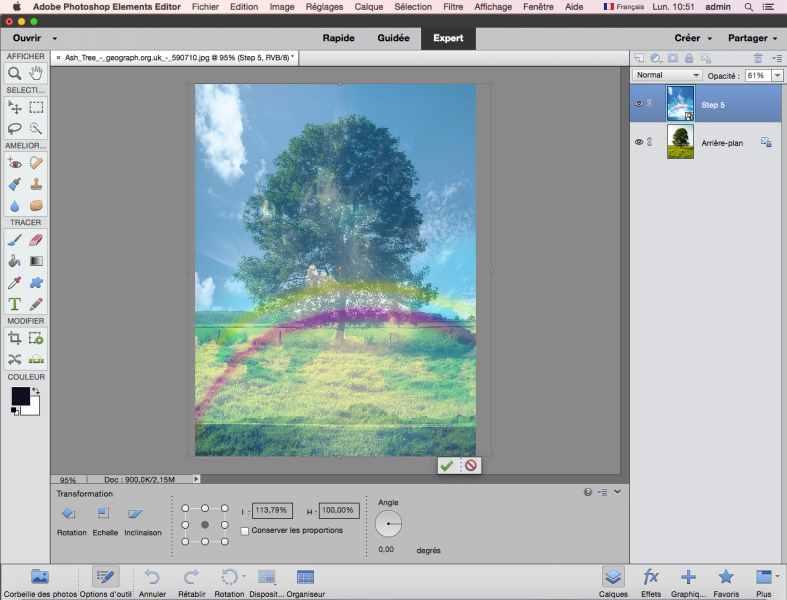The width and height of the screenshot is (787, 600).
Task: Select the Move tool
Action: [x=15, y=107]
